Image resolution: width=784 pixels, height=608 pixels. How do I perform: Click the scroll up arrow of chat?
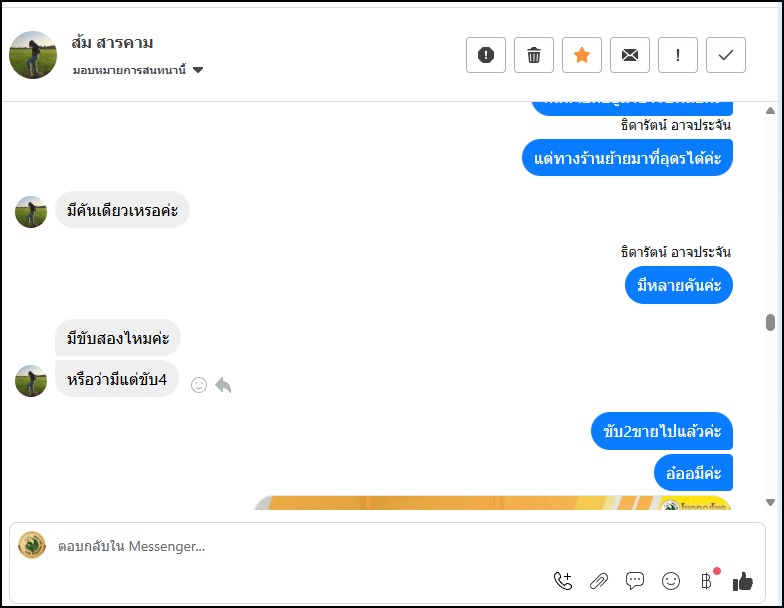(770, 110)
